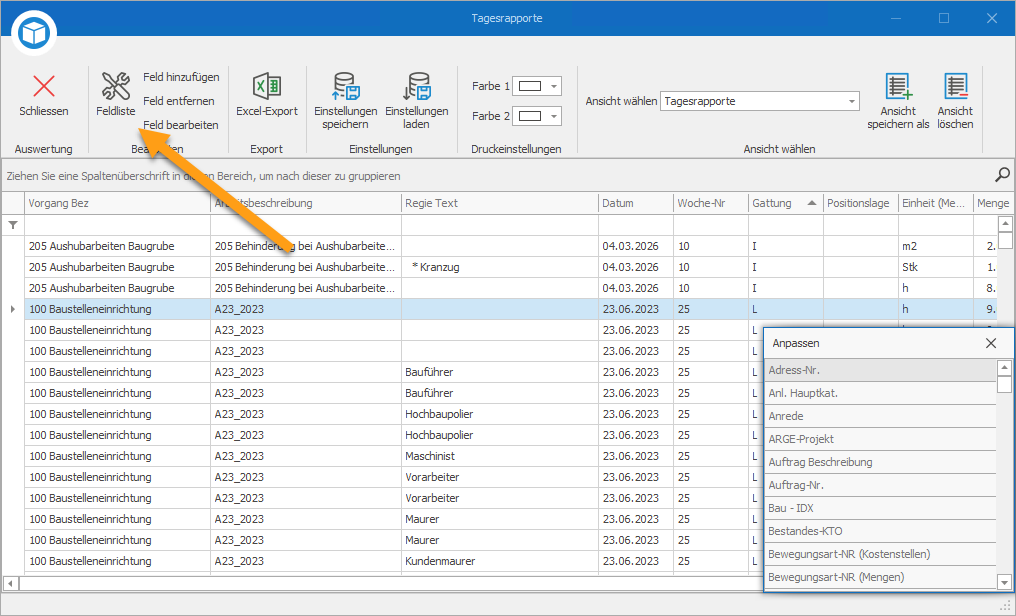Screen dimensions: 1016x616
Task: Close the Anpassen panel
Action: pyautogui.click(x=991, y=343)
